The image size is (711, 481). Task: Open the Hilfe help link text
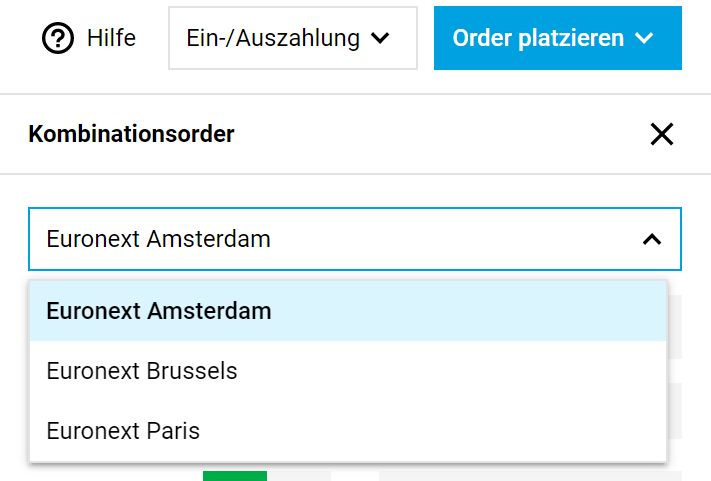coord(111,39)
